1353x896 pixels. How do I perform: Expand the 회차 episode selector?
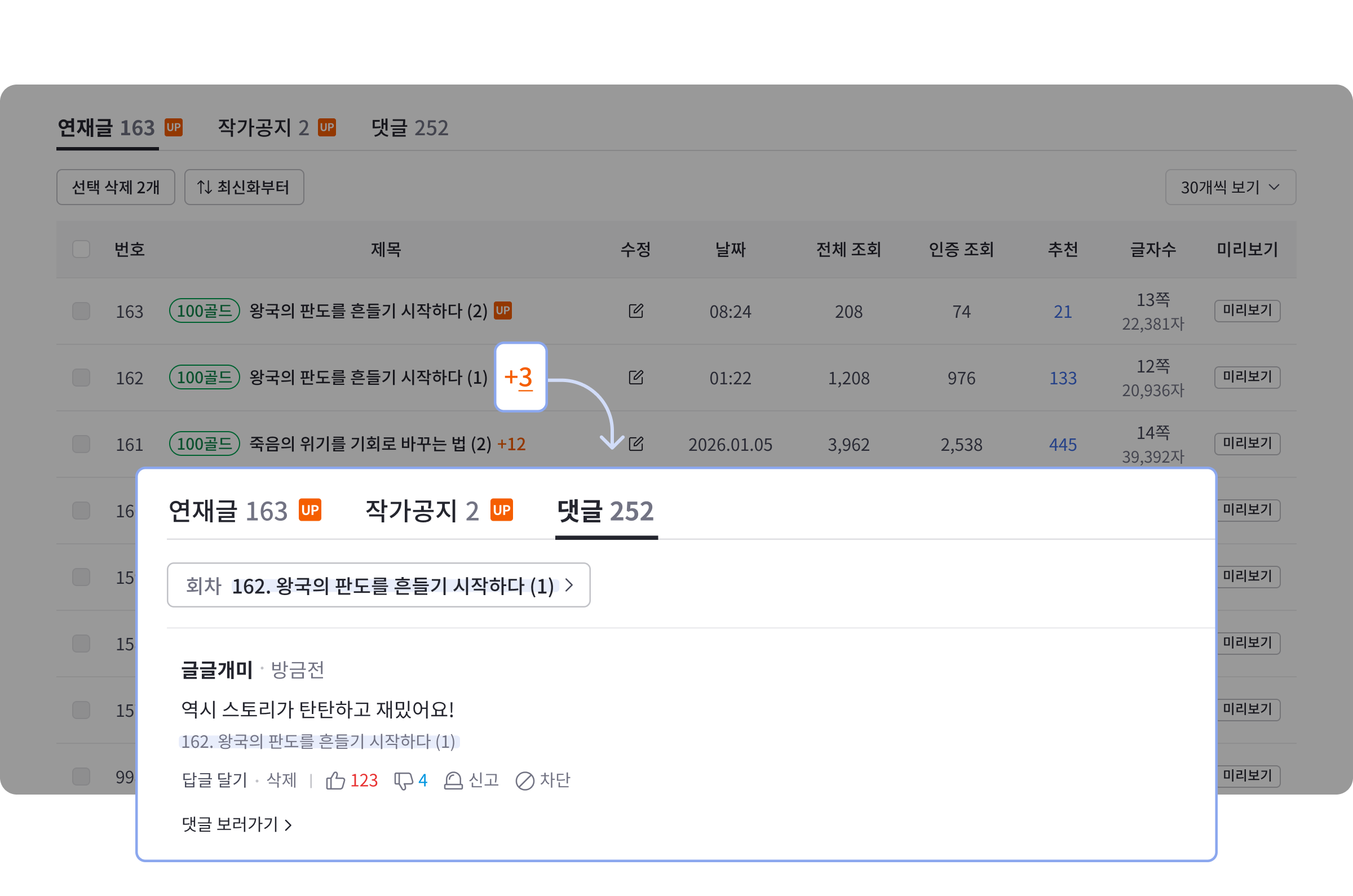click(378, 585)
